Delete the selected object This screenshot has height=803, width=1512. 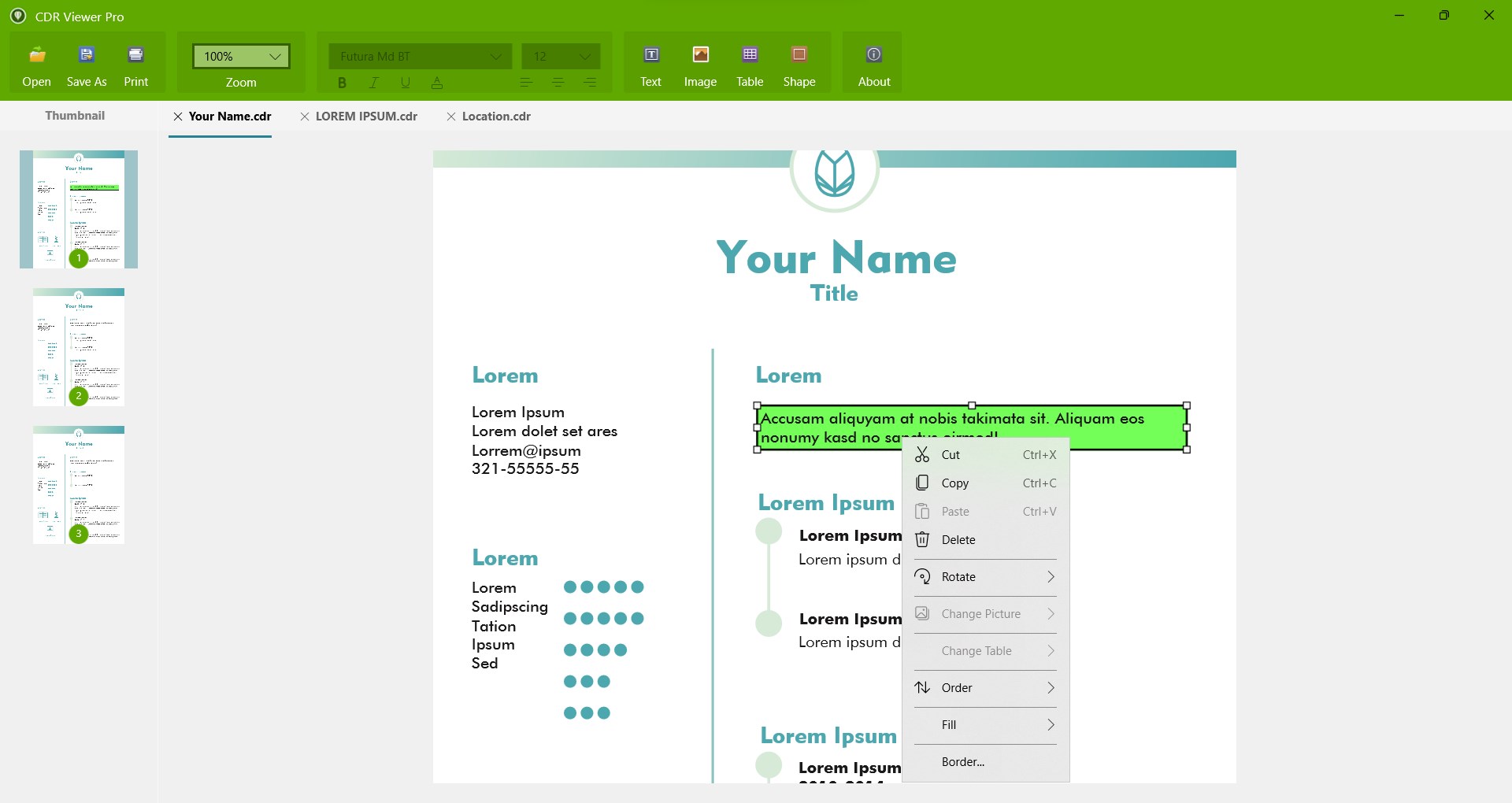click(957, 539)
